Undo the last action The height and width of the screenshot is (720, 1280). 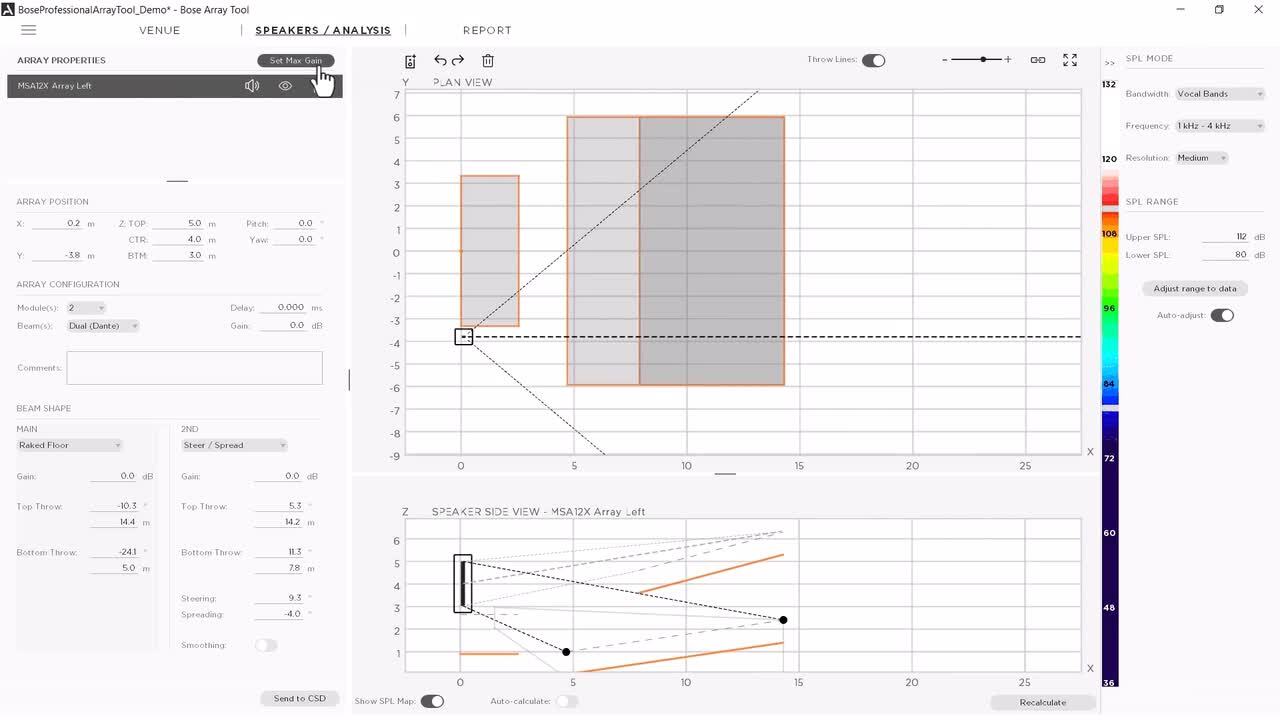(x=440, y=60)
